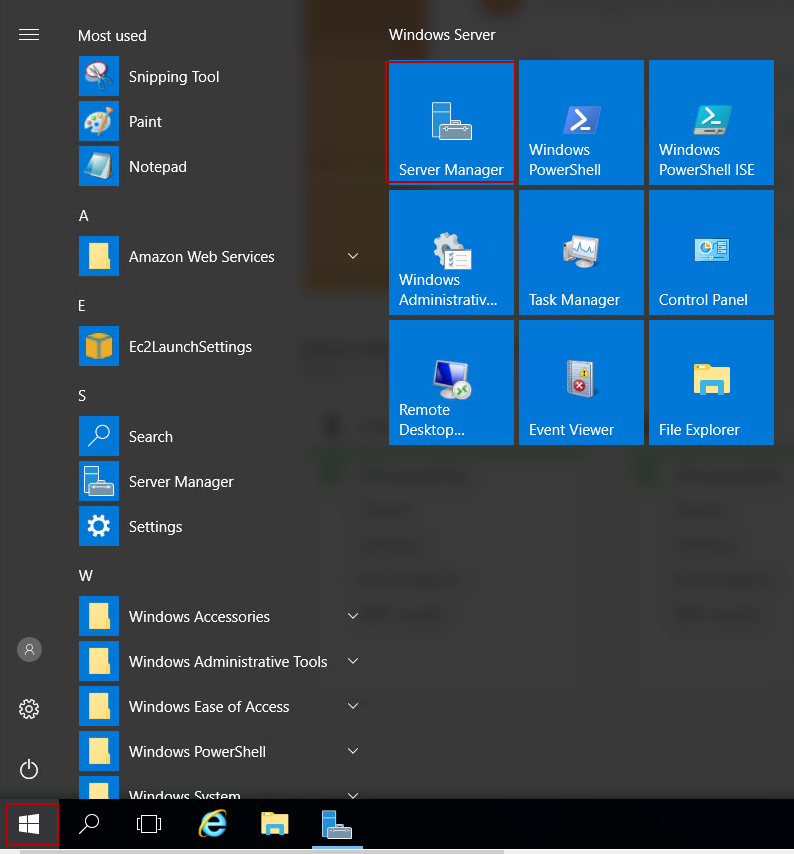794x854 pixels.
Task: Open the Windows Administrative Tools folder
Action: point(221,661)
